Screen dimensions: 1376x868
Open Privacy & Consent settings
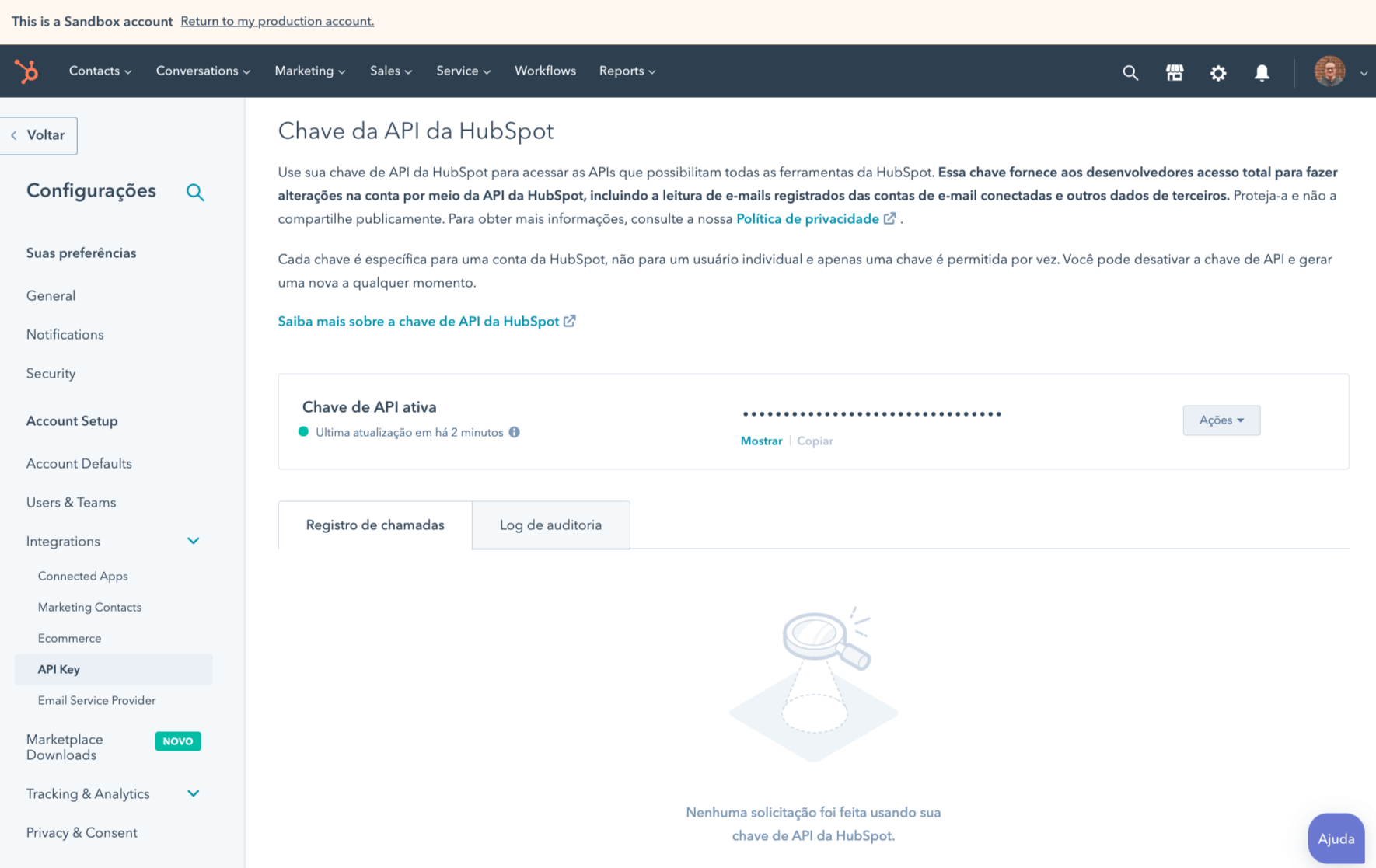click(x=82, y=833)
